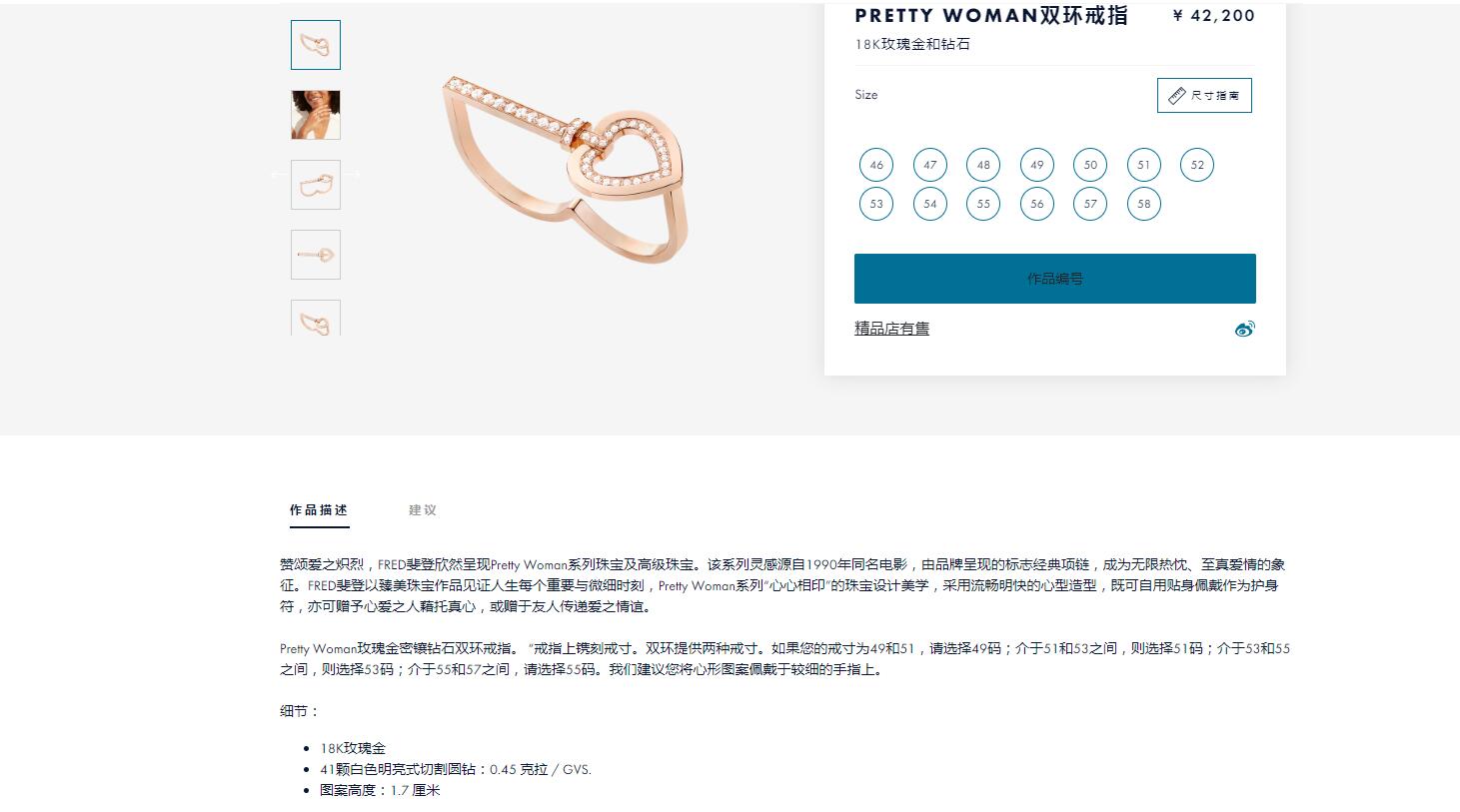The image size is (1460, 812).
Task: Select size 51 circle
Action: click(x=1144, y=165)
